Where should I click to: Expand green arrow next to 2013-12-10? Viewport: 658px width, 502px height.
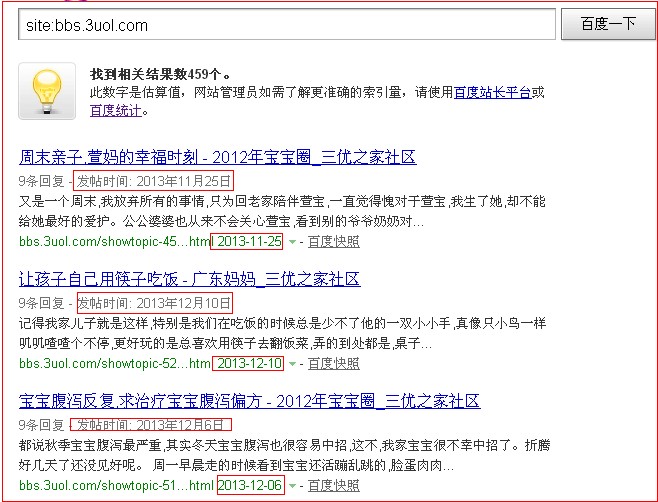click(292, 363)
